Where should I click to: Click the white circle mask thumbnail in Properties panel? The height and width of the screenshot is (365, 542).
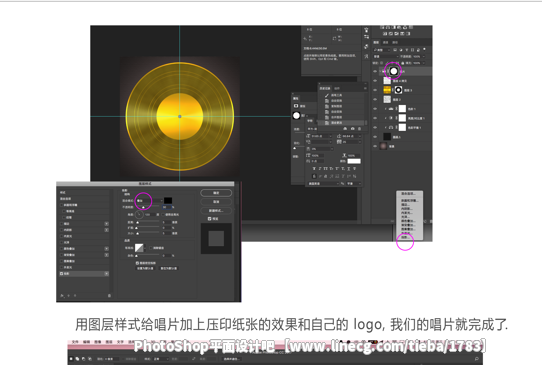[296, 116]
